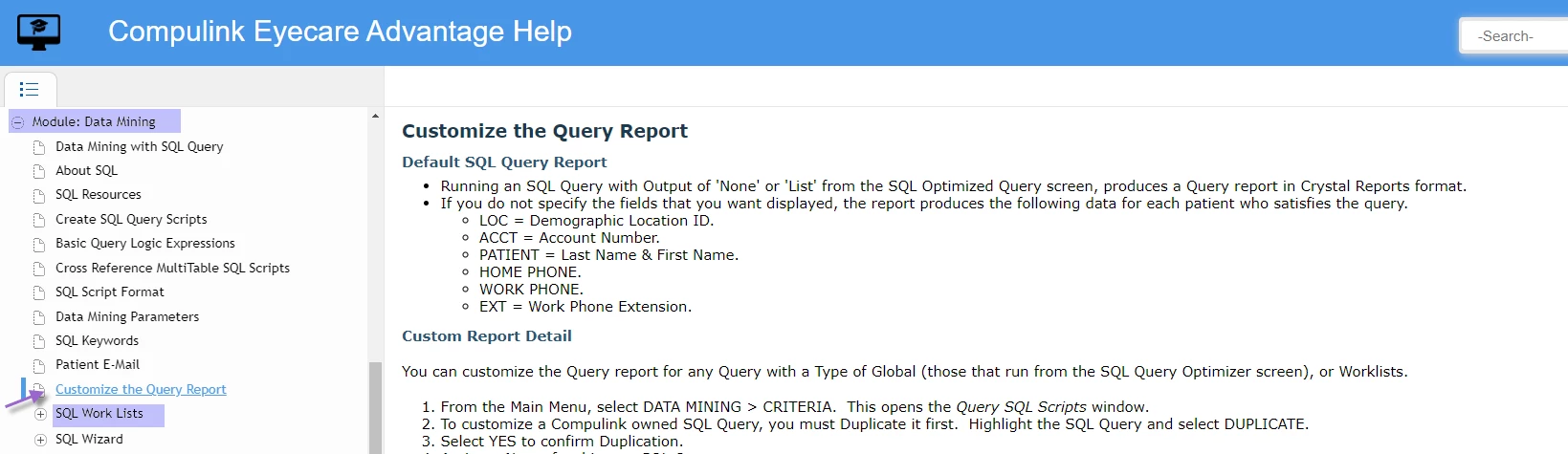Click the HOME PHONE. bullet text
Viewport: 1568px width, 454px height.
tap(530, 272)
